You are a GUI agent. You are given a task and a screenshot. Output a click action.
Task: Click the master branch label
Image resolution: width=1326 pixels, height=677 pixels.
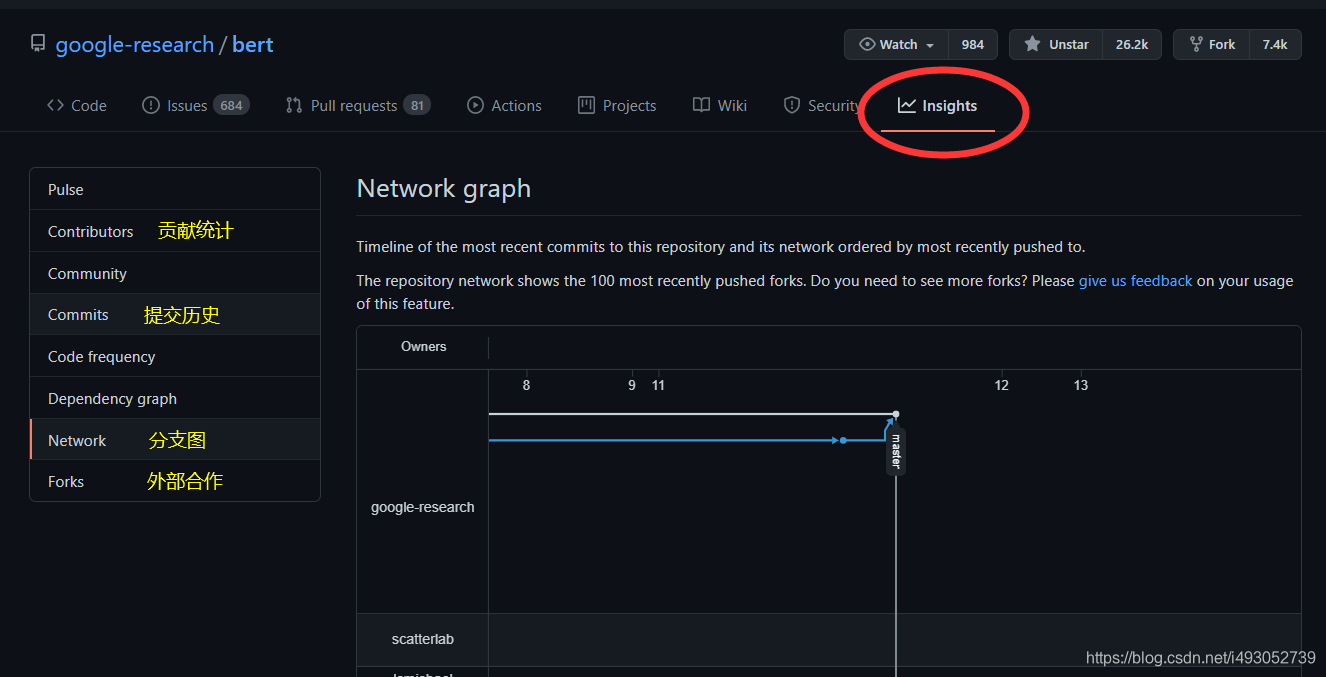[x=896, y=450]
